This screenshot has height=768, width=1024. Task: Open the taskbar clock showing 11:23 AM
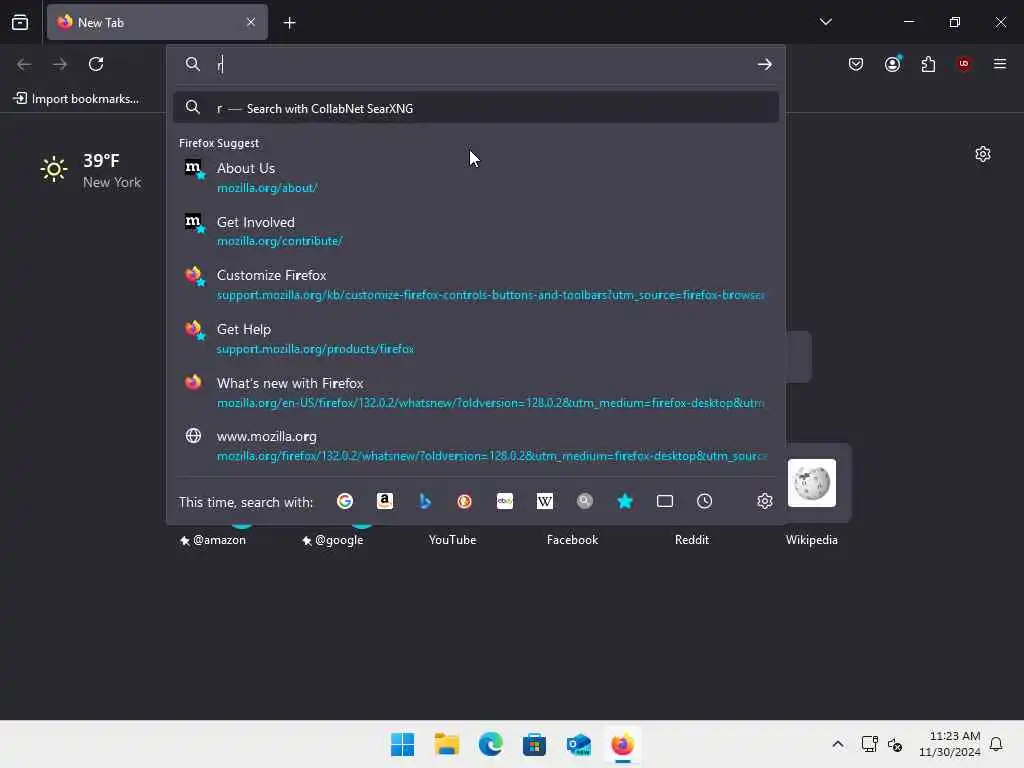point(949,744)
